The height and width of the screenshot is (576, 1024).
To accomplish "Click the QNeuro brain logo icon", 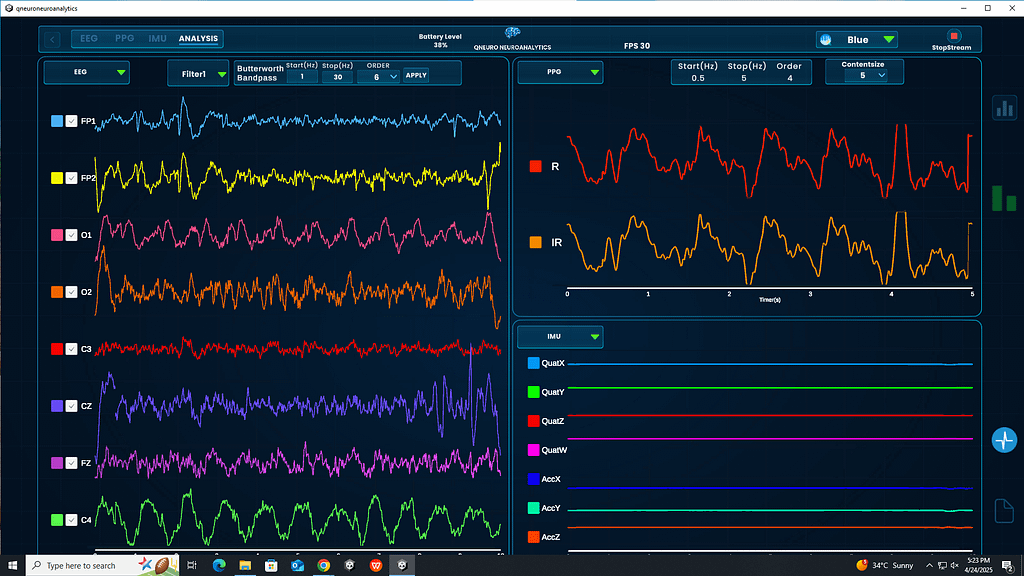I will click(512, 34).
